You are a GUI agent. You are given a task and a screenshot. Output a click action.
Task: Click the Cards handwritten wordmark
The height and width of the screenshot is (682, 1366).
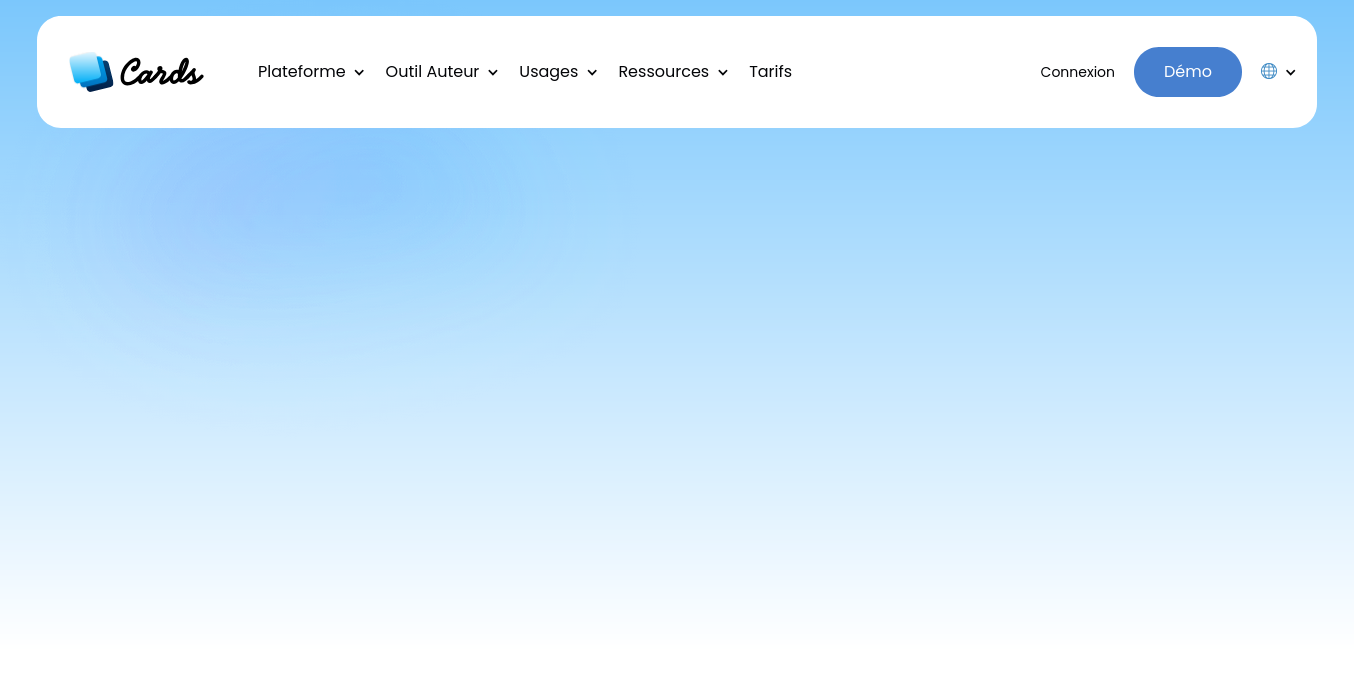click(161, 72)
